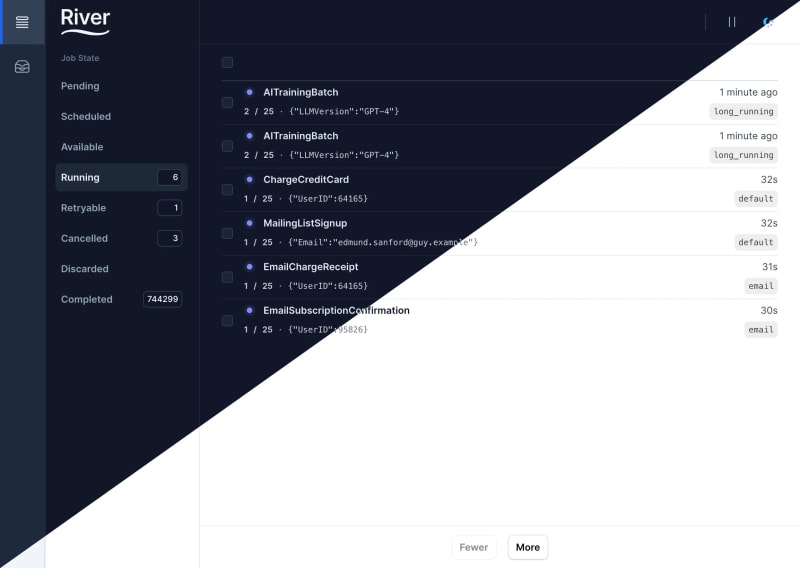Image resolution: width=800 pixels, height=568 pixels.
Task: Open the Jobs queue list icon in sidebar
Action: (x=22, y=22)
